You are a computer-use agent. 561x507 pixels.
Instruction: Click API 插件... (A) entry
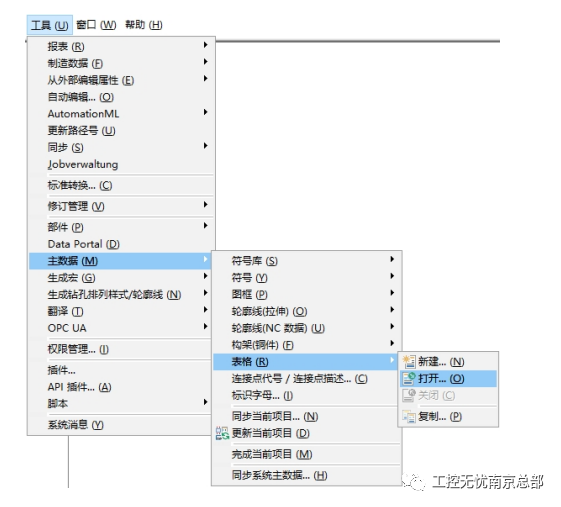pos(121,387)
